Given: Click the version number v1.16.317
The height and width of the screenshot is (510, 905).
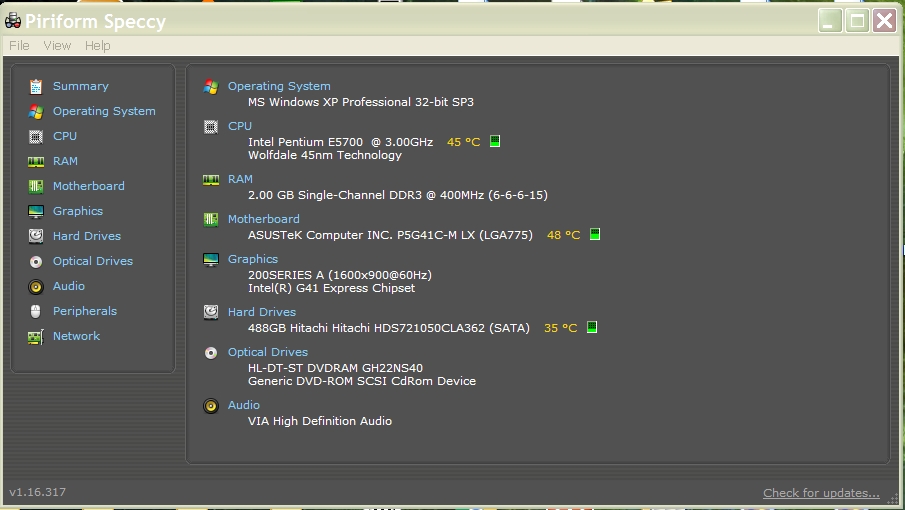Looking at the screenshot, I should pos(38,492).
